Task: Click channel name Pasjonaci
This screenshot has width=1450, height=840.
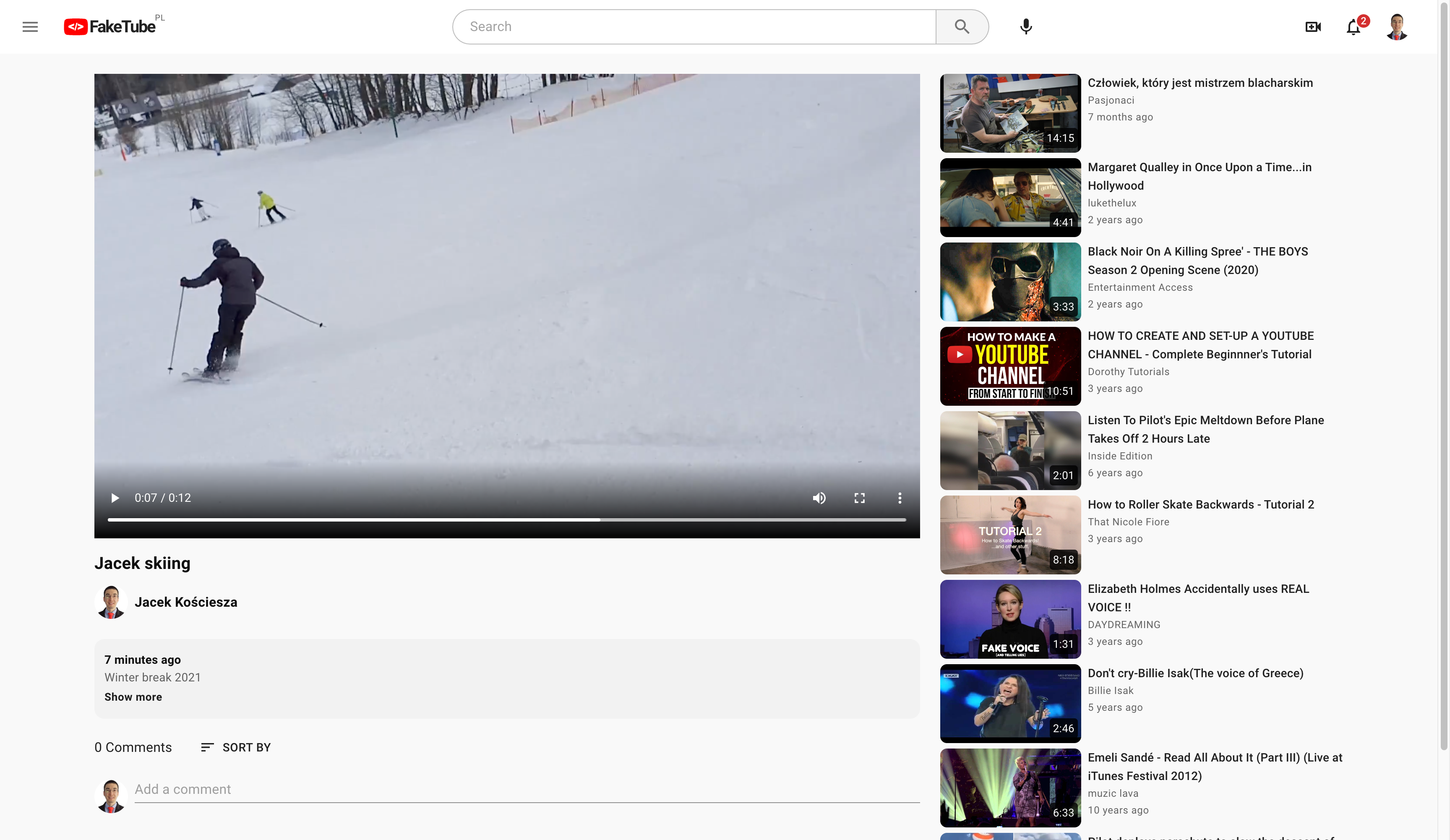Action: click(x=1111, y=100)
